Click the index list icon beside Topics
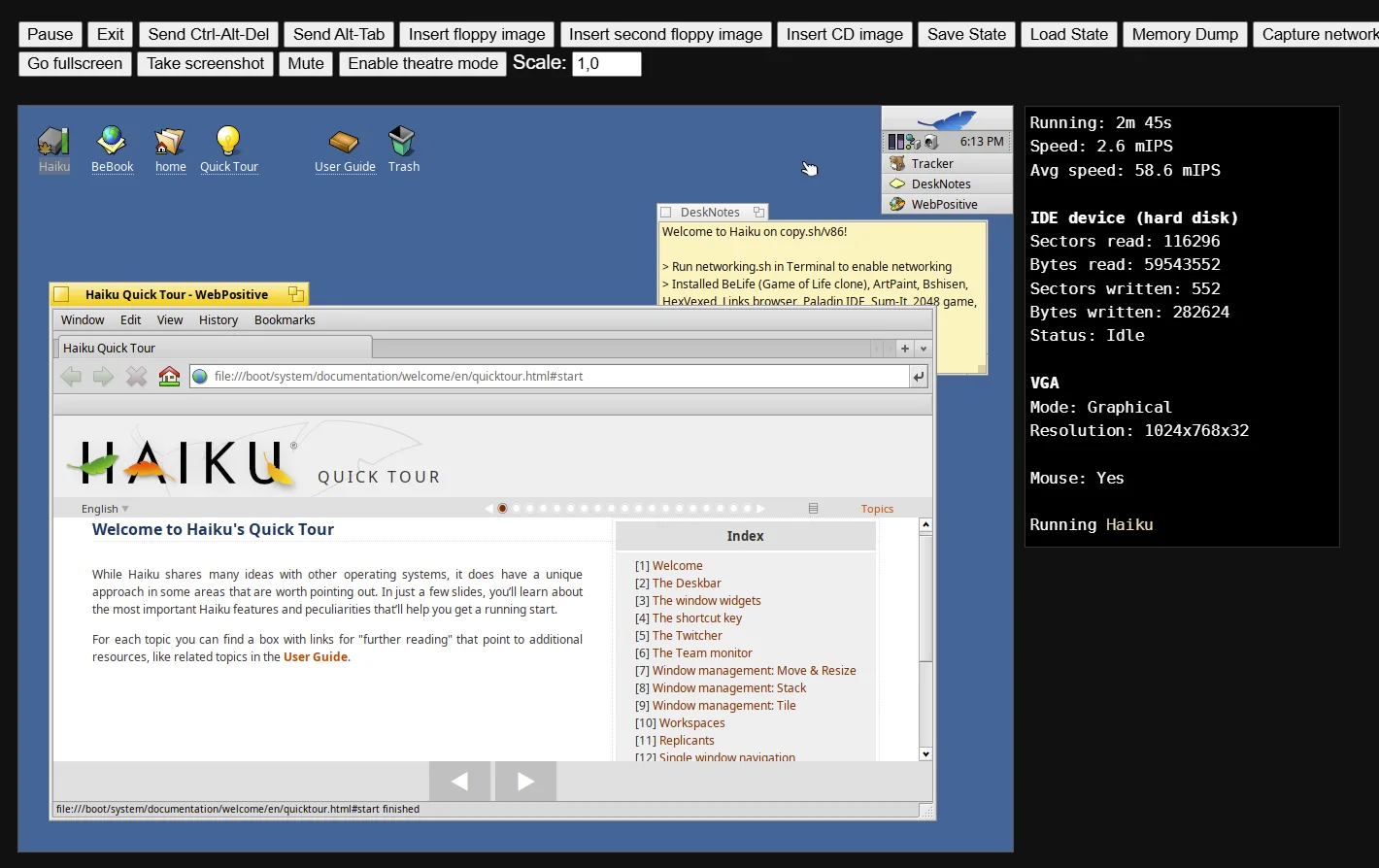 pyautogui.click(x=813, y=509)
